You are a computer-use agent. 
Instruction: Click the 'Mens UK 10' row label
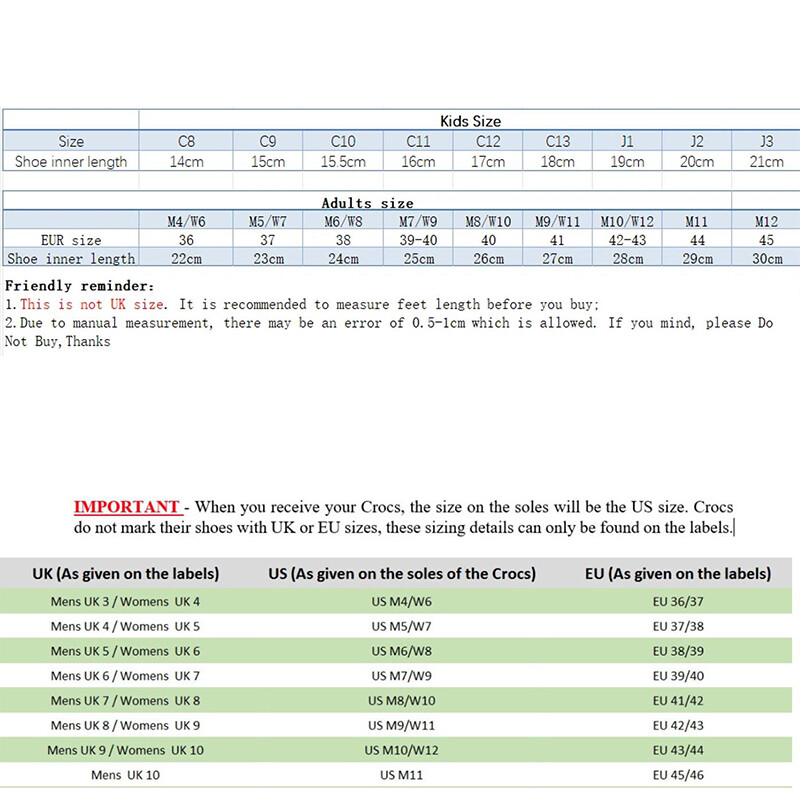(x=126, y=775)
